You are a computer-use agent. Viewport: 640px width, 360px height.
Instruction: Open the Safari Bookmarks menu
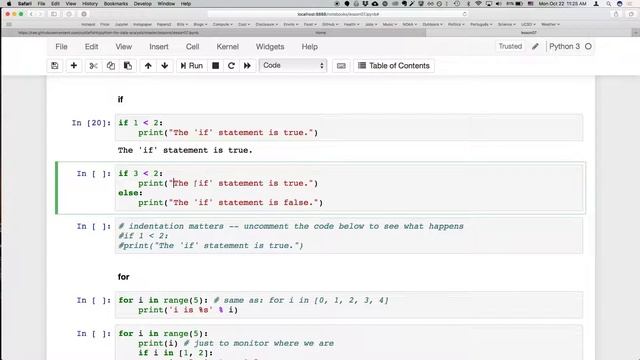coord(116,4)
